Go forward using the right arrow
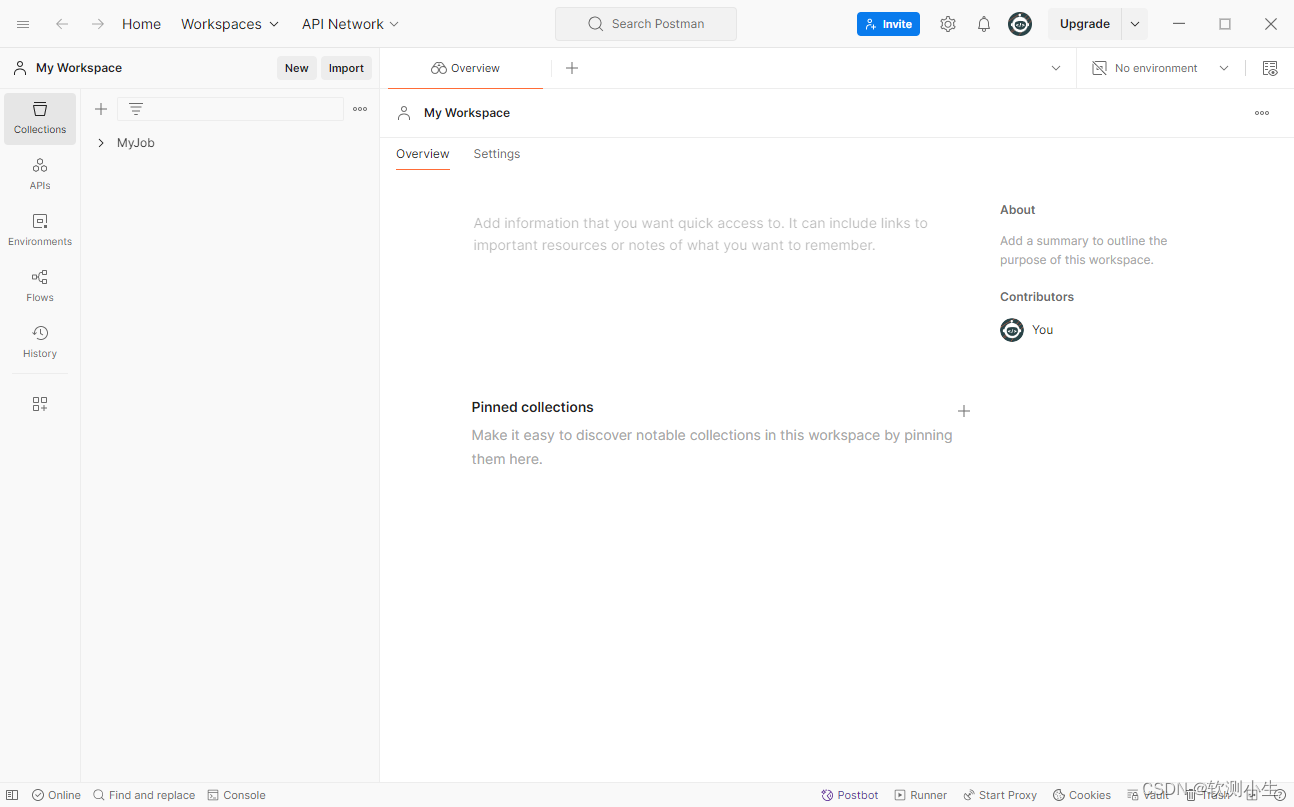This screenshot has height=807, width=1294. [x=97, y=24]
